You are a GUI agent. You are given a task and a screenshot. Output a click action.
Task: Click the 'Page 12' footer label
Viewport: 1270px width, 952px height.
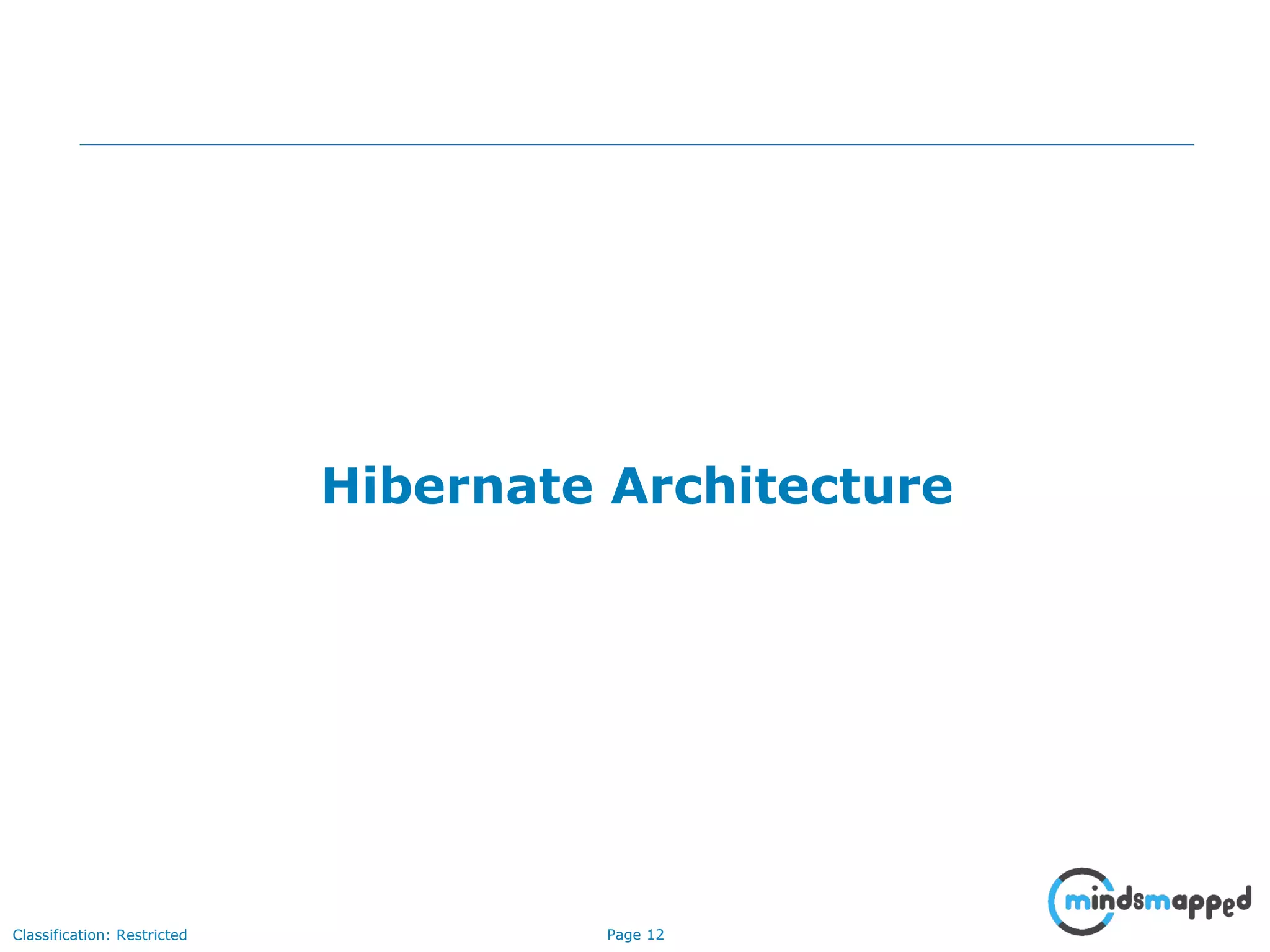(x=635, y=934)
